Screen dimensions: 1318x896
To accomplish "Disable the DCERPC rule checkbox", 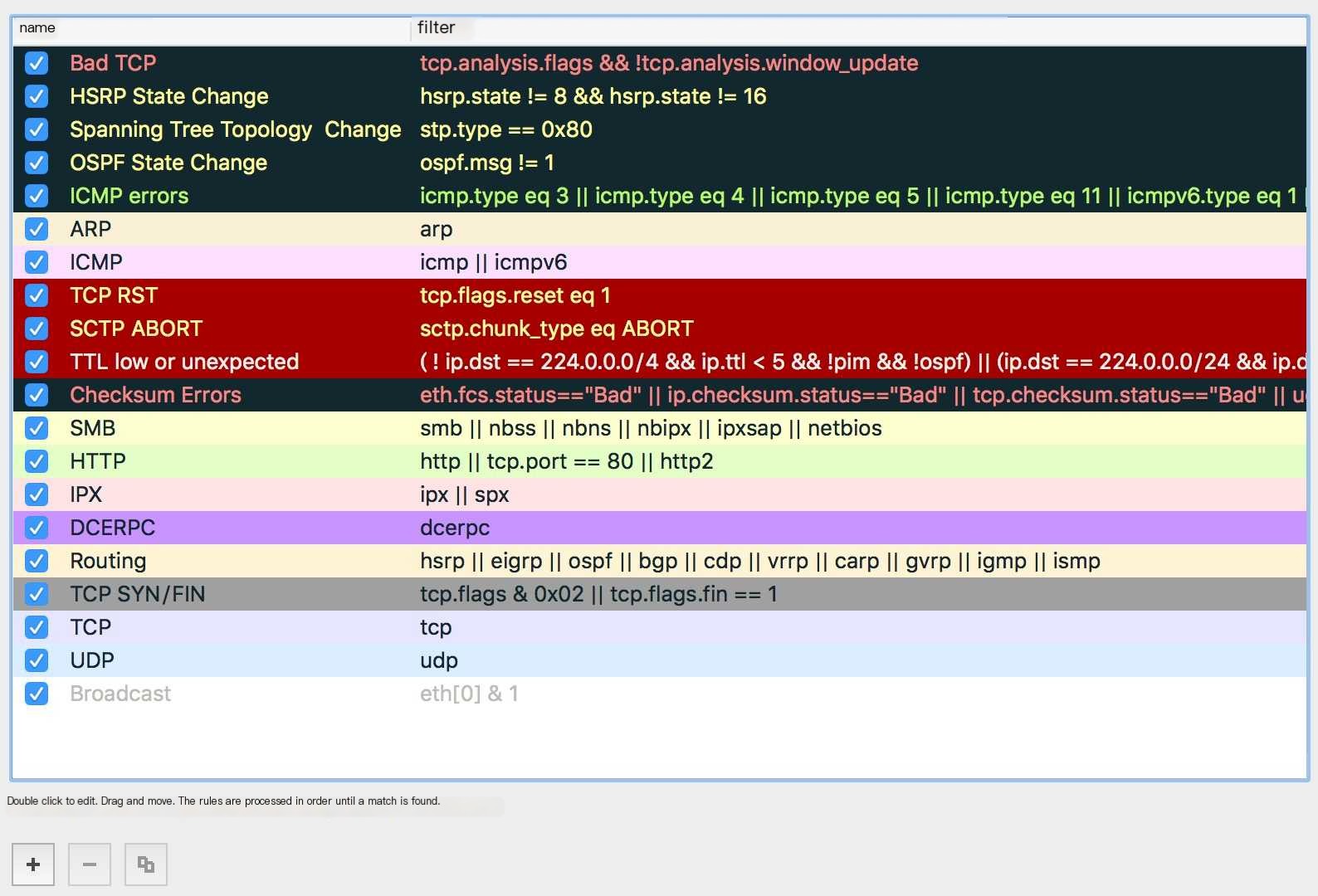I will click(x=37, y=528).
